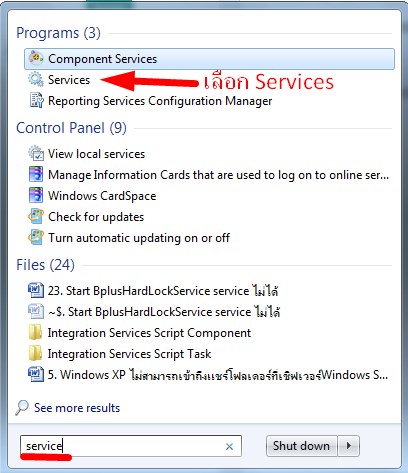This screenshot has width=408, height=473.
Task: Expand the Programs (3) results group
Action: click(x=58, y=33)
